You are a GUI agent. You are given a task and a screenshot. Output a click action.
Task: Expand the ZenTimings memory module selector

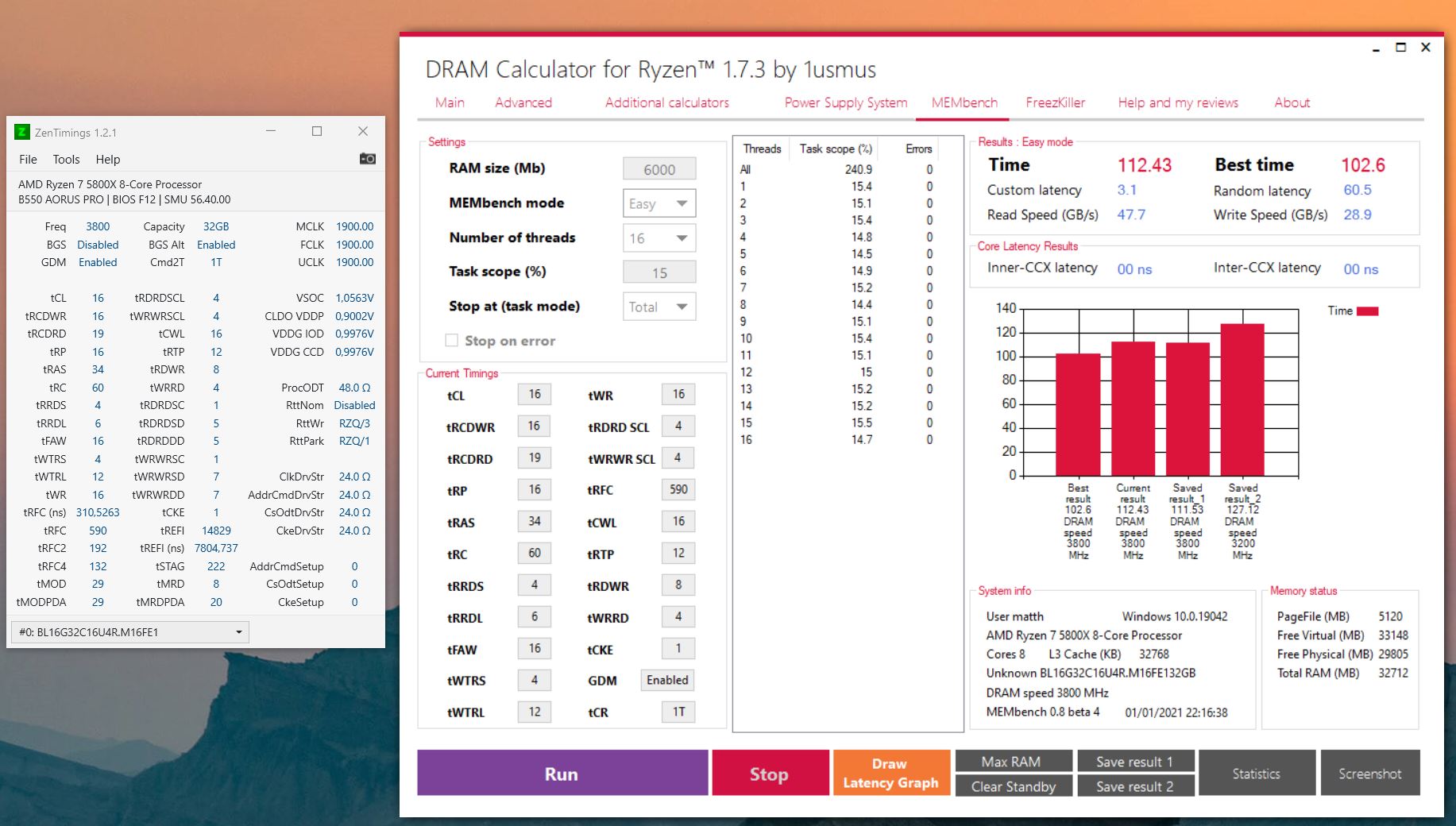click(130, 632)
